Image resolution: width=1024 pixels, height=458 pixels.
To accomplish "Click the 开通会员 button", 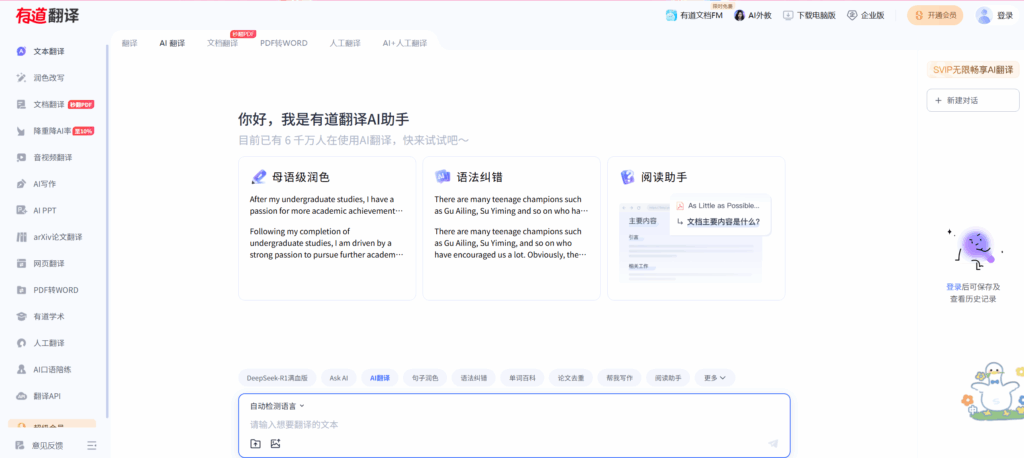I will point(935,16).
